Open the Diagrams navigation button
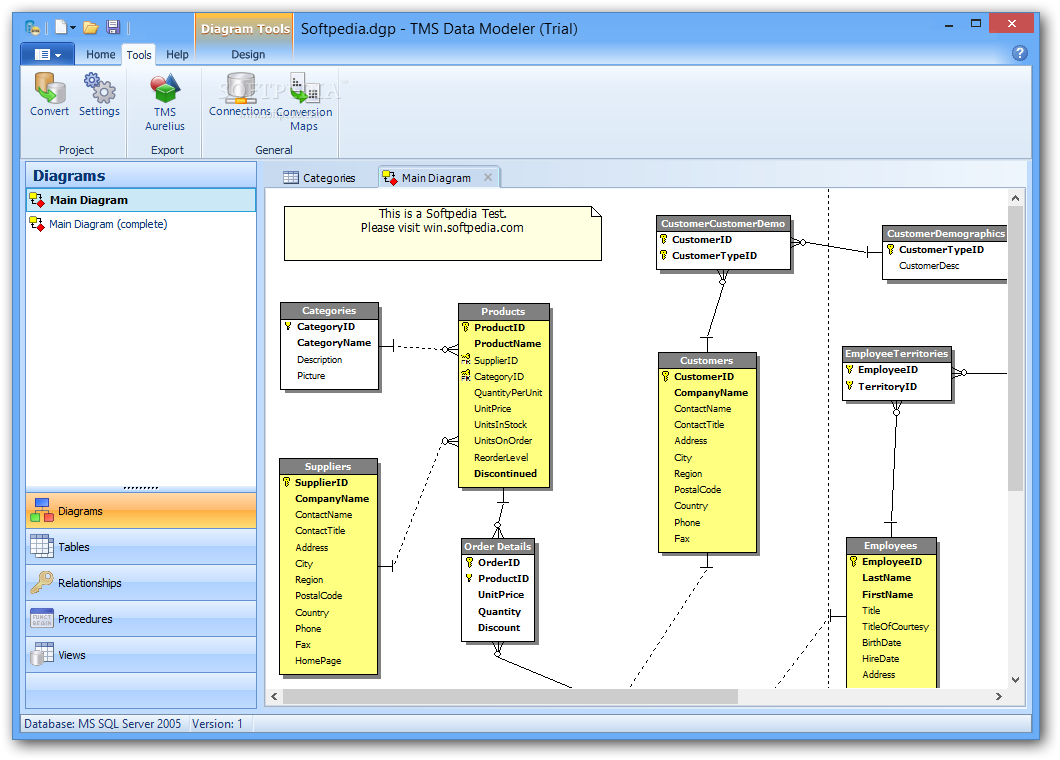 click(141, 510)
